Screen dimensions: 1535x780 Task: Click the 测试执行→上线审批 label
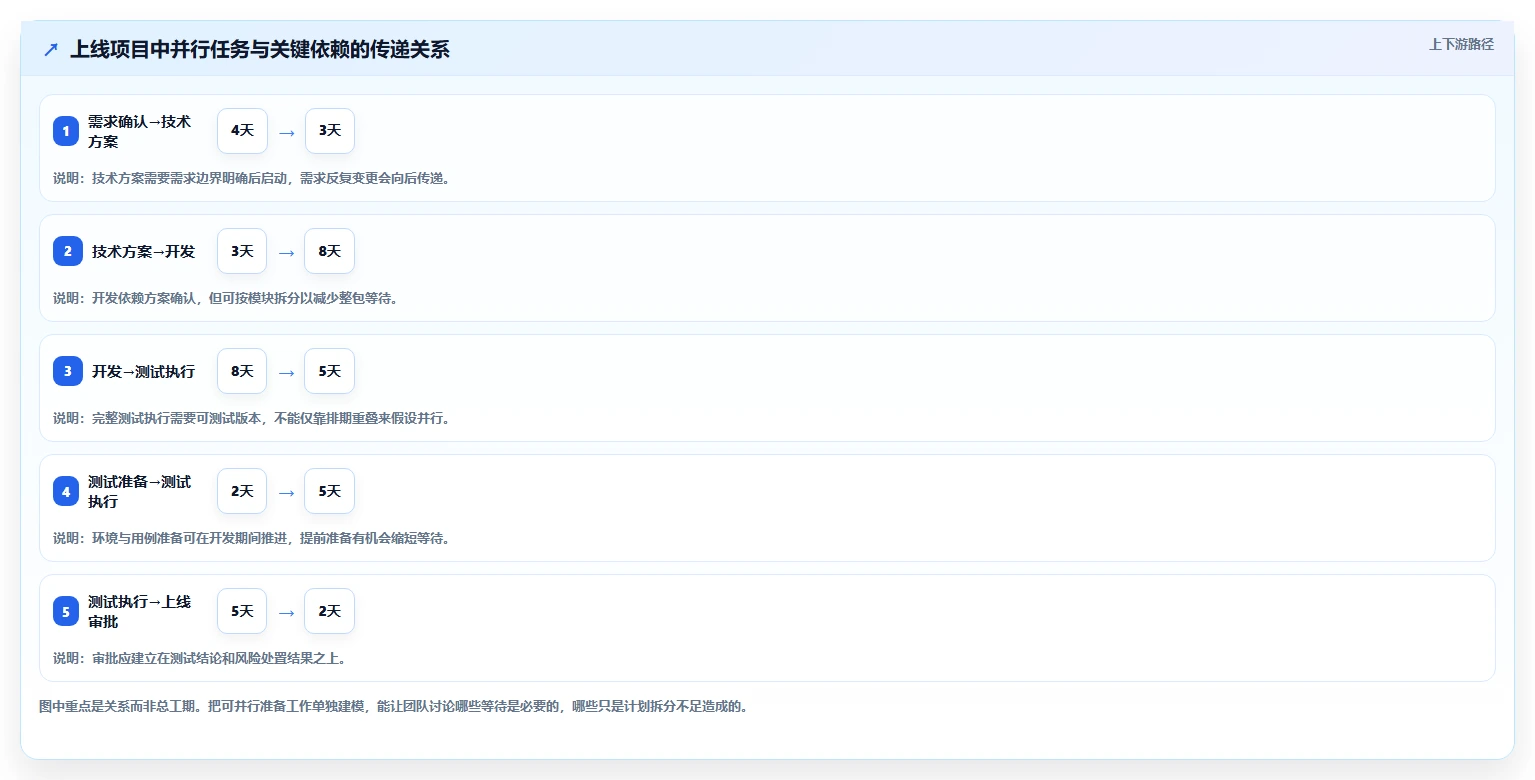(x=139, y=611)
